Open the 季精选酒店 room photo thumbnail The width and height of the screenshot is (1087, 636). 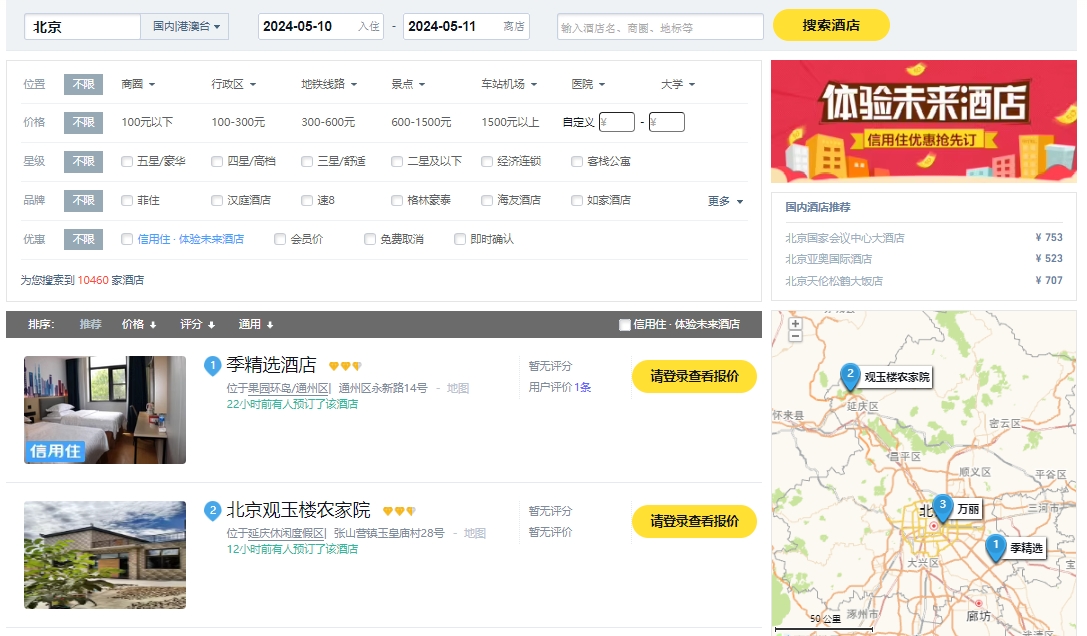point(105,410)
